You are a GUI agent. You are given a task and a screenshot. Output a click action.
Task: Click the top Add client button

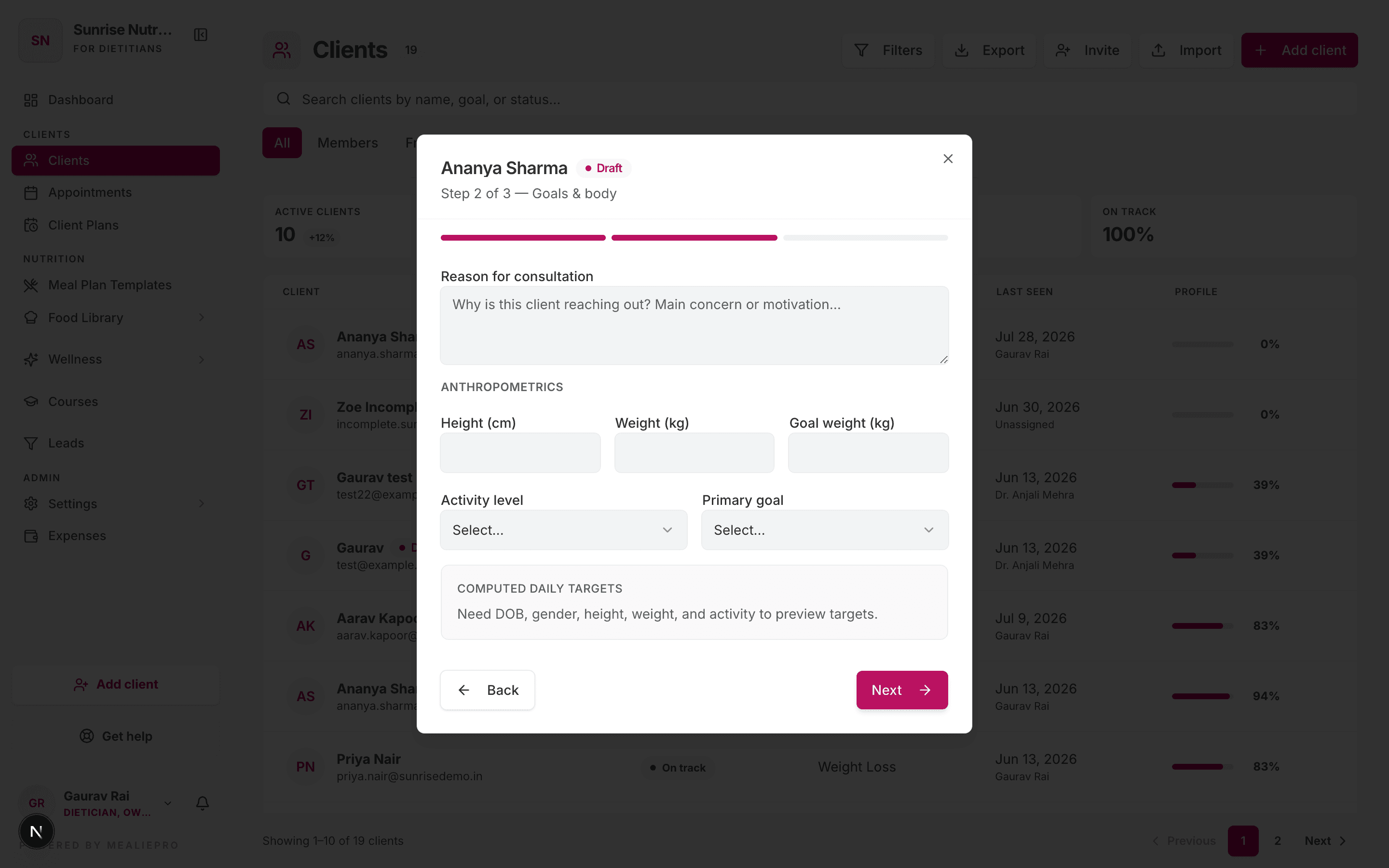click(x=1299, y=51)
